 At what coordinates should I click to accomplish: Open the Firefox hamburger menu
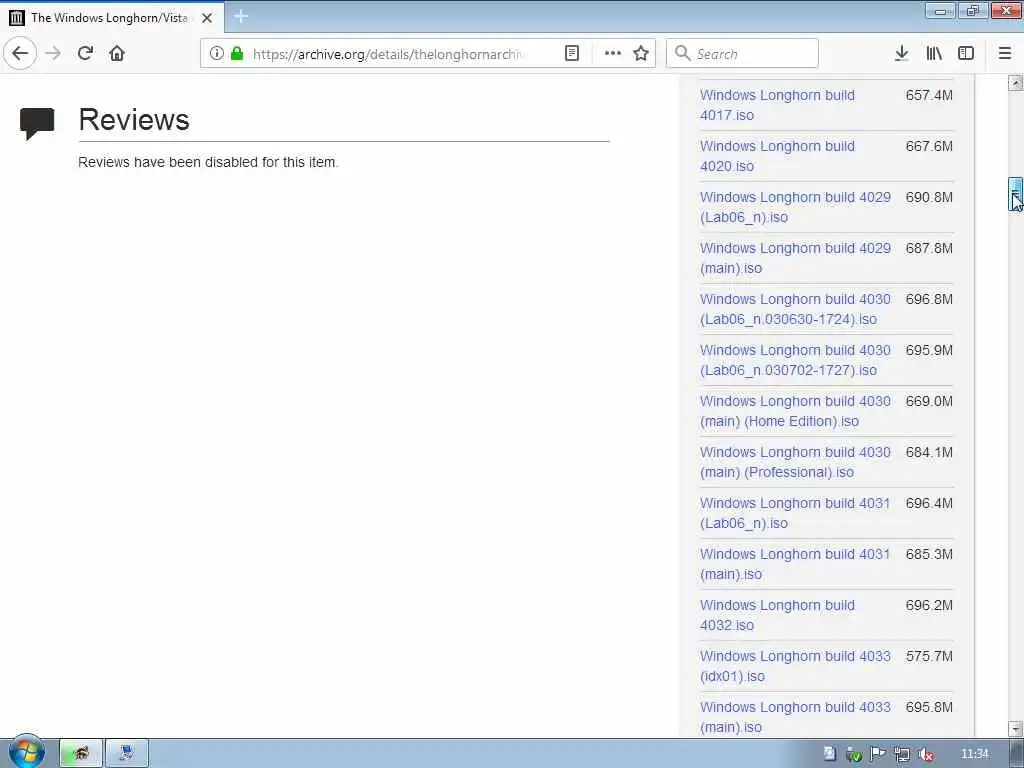1005,53
